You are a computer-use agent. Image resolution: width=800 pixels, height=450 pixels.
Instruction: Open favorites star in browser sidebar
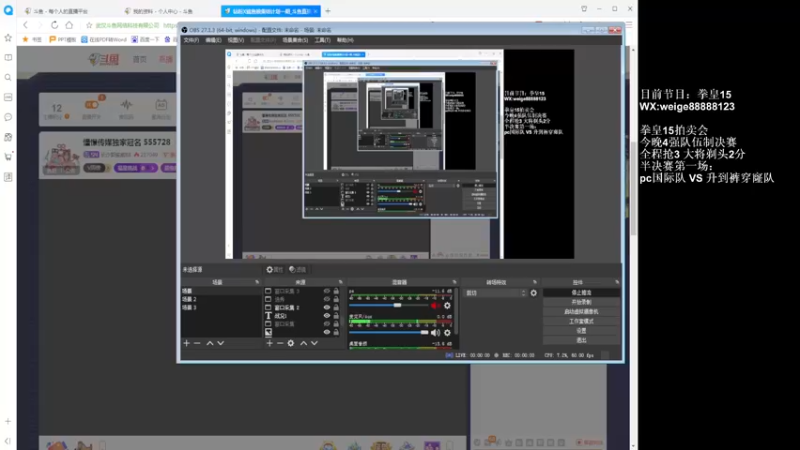tap(8, 38)
